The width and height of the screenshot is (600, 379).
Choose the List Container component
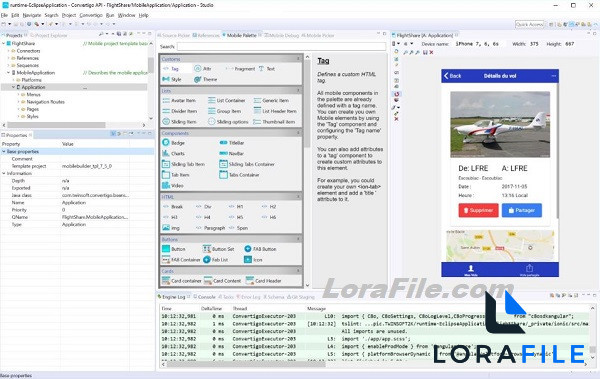click(x=227, y=100)
